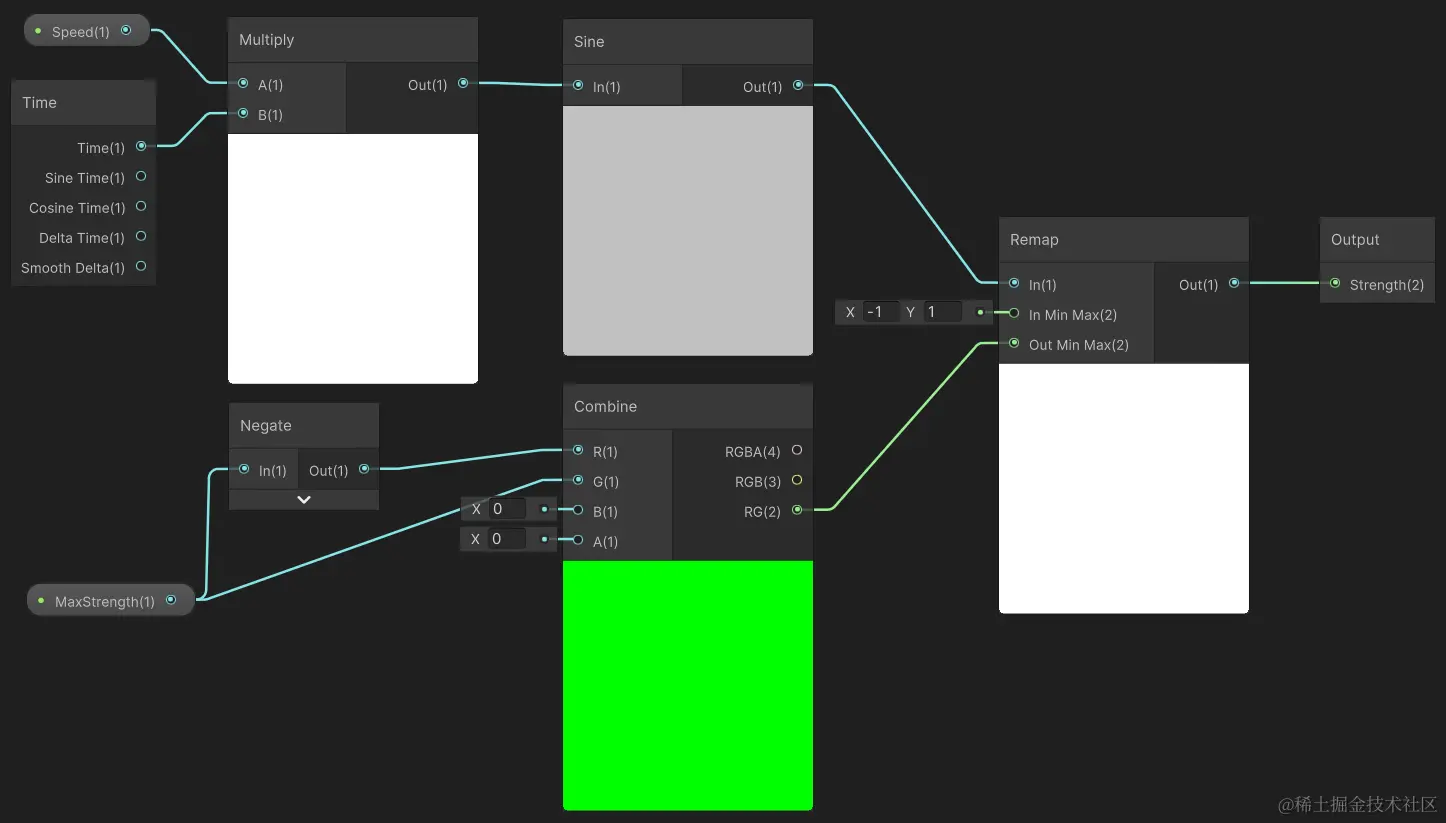Click Negate node Out(1) port
Image resolution: width=1446 pixels, height=823 pixels.
click(364, 469)
